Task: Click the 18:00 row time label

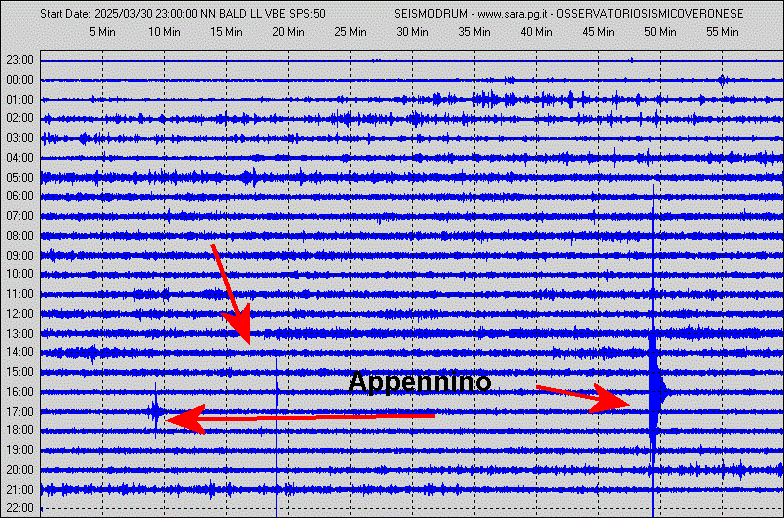Action: 20,430
